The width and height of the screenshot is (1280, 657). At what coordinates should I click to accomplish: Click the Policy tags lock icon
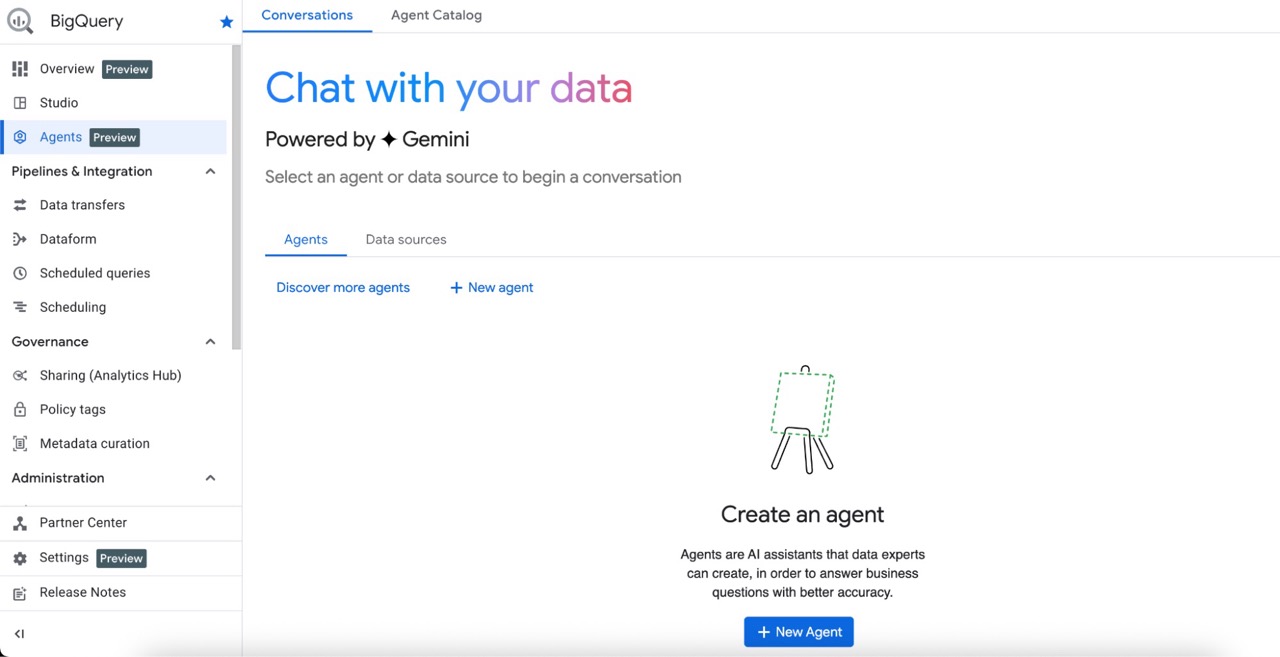pos(20,409)
